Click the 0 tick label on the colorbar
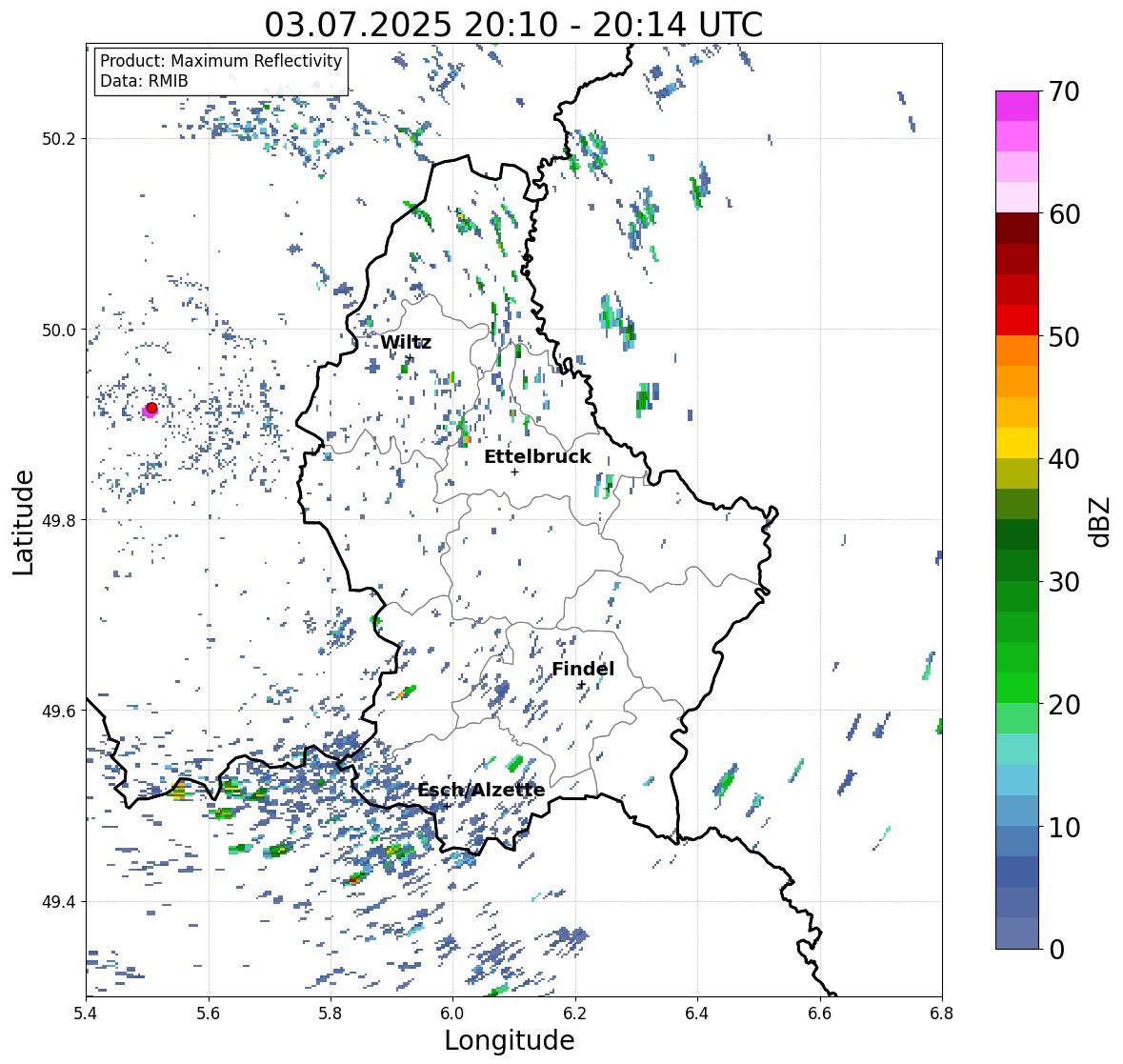Viewport: 1123px width, 1064px height. tap(1057, 950)
